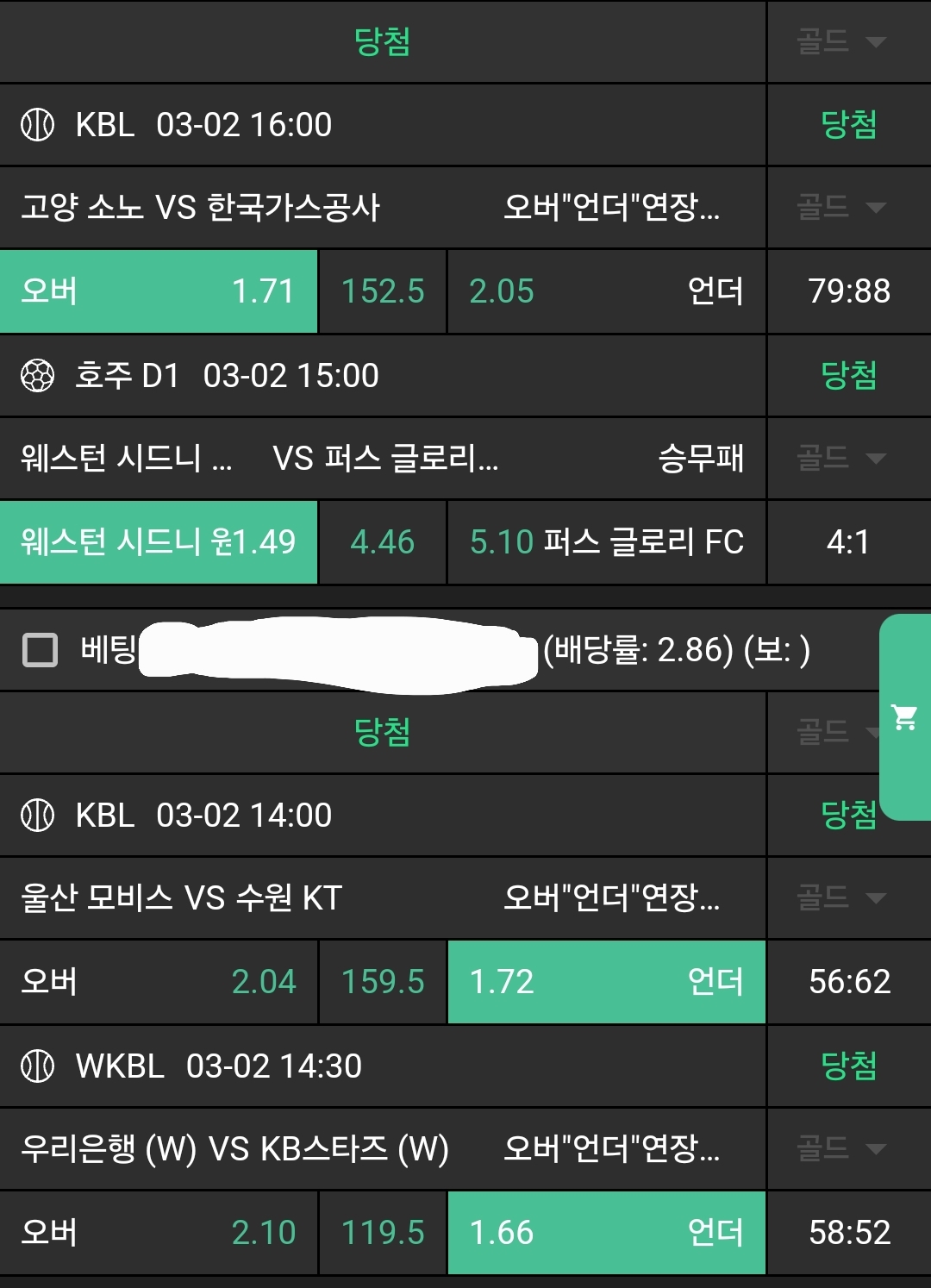The image size is (931, 1288).
Task: Open 골드 dropdown on 고양 소노 match row
Action: 840,207
